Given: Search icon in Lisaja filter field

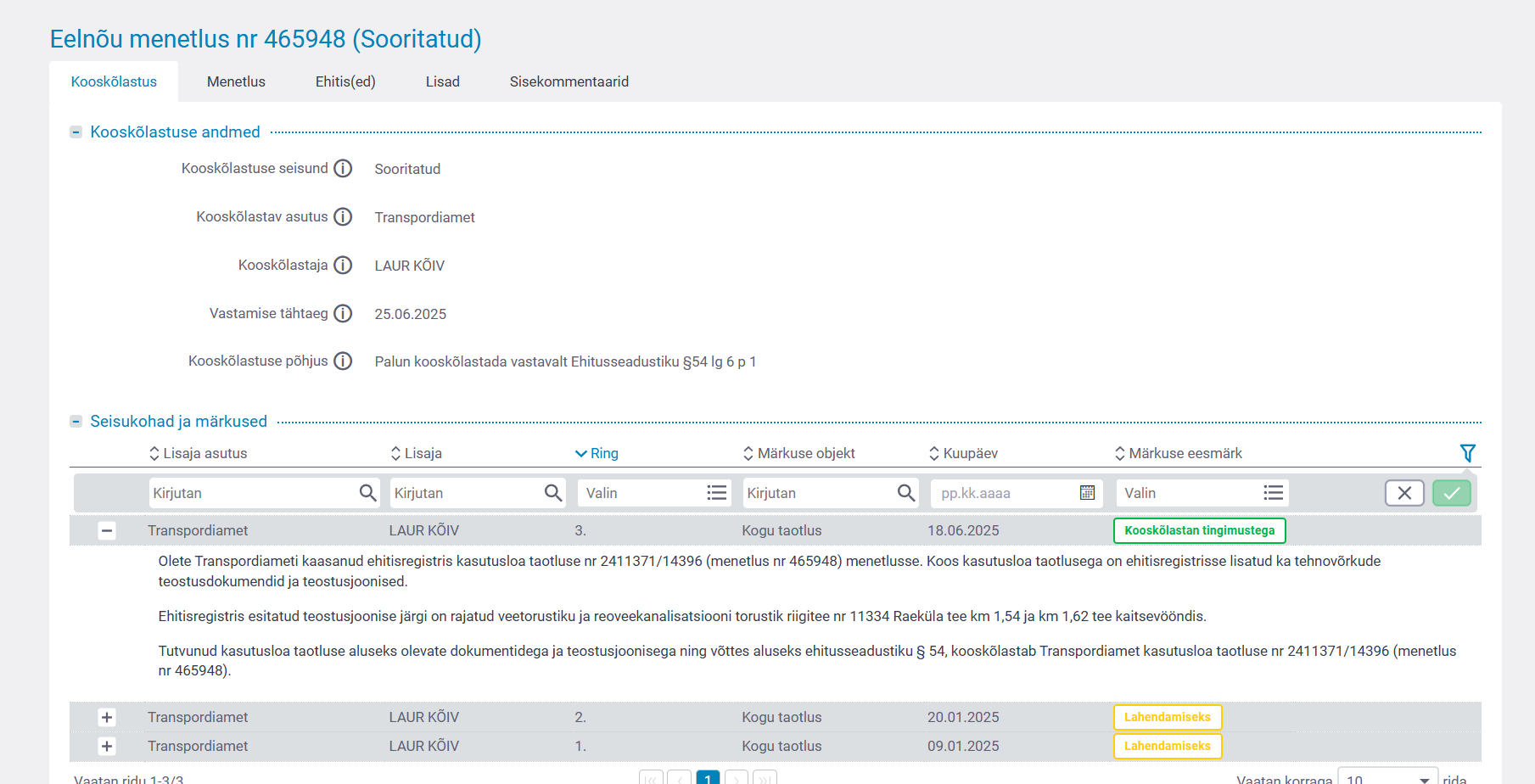Looking at the screenshot, I should pyautogui.click(x=553, y=493).
